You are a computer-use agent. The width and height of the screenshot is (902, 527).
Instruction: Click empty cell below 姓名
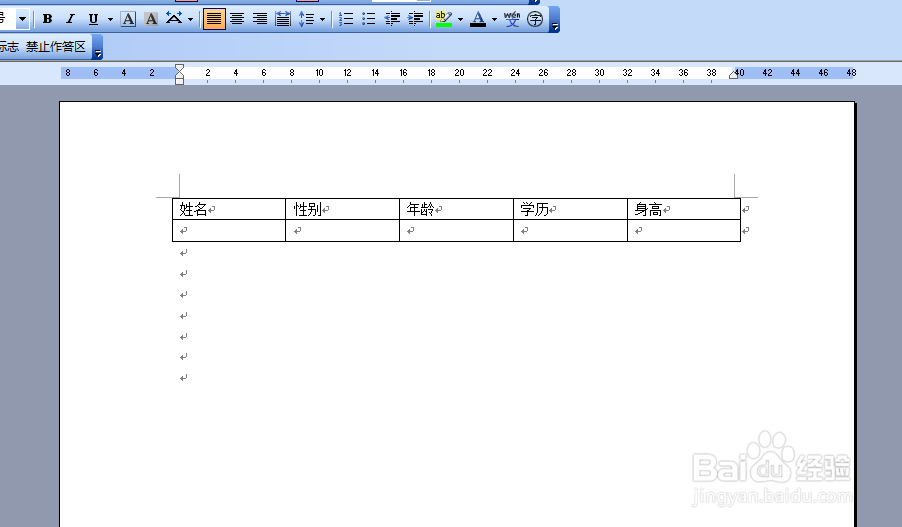click(229, 230)
